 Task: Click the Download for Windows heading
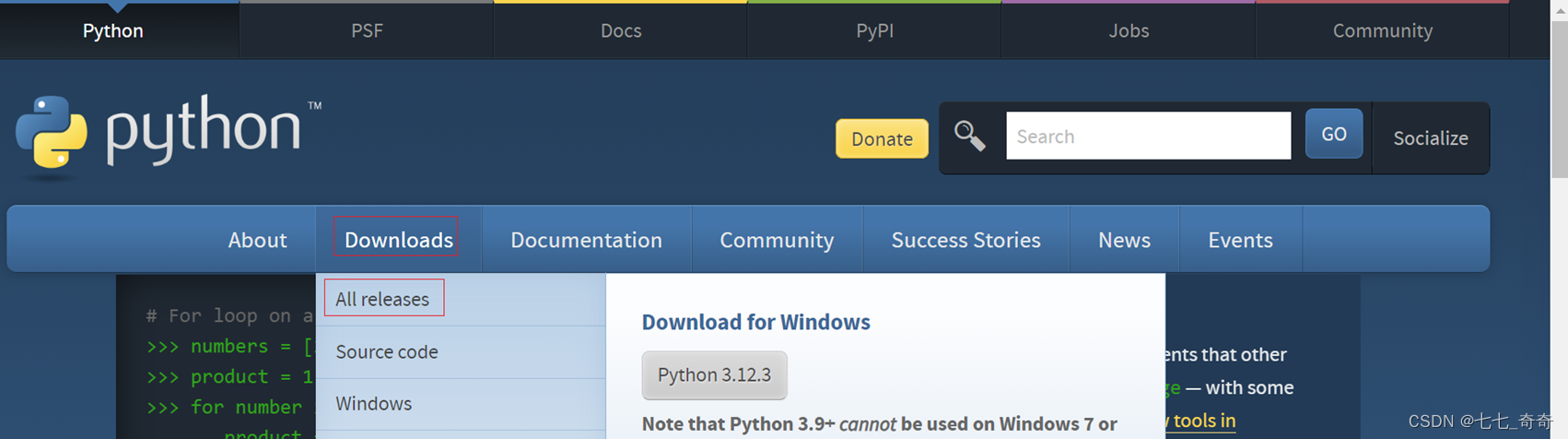(x=755, y=322)
